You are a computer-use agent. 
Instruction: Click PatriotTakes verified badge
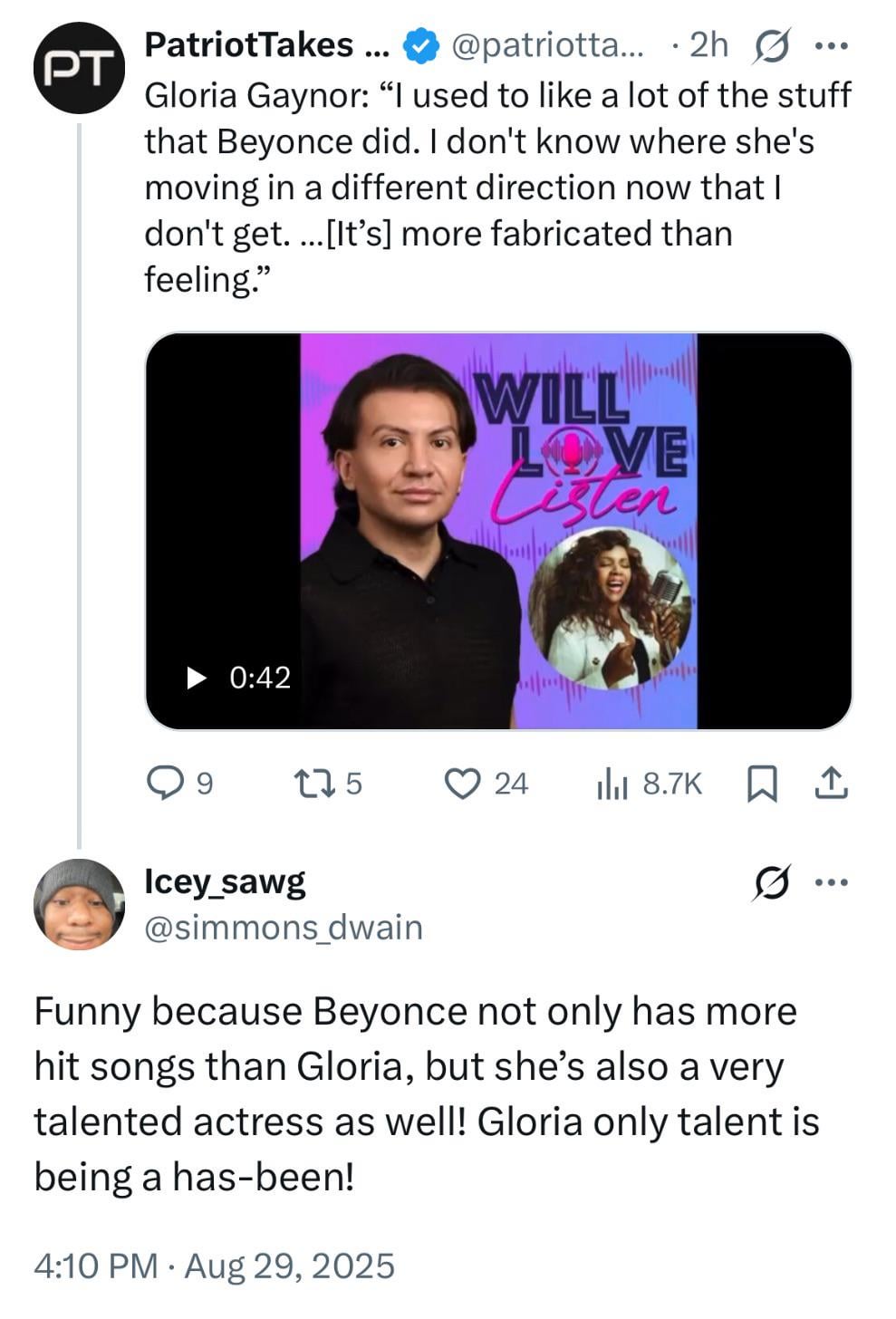point(420,45)
